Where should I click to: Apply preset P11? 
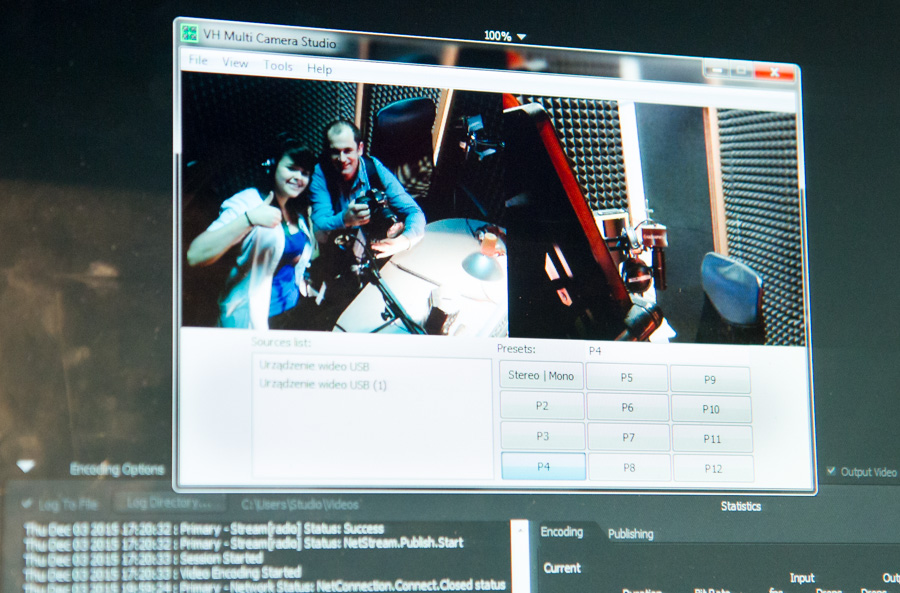[x=712, y=439]
